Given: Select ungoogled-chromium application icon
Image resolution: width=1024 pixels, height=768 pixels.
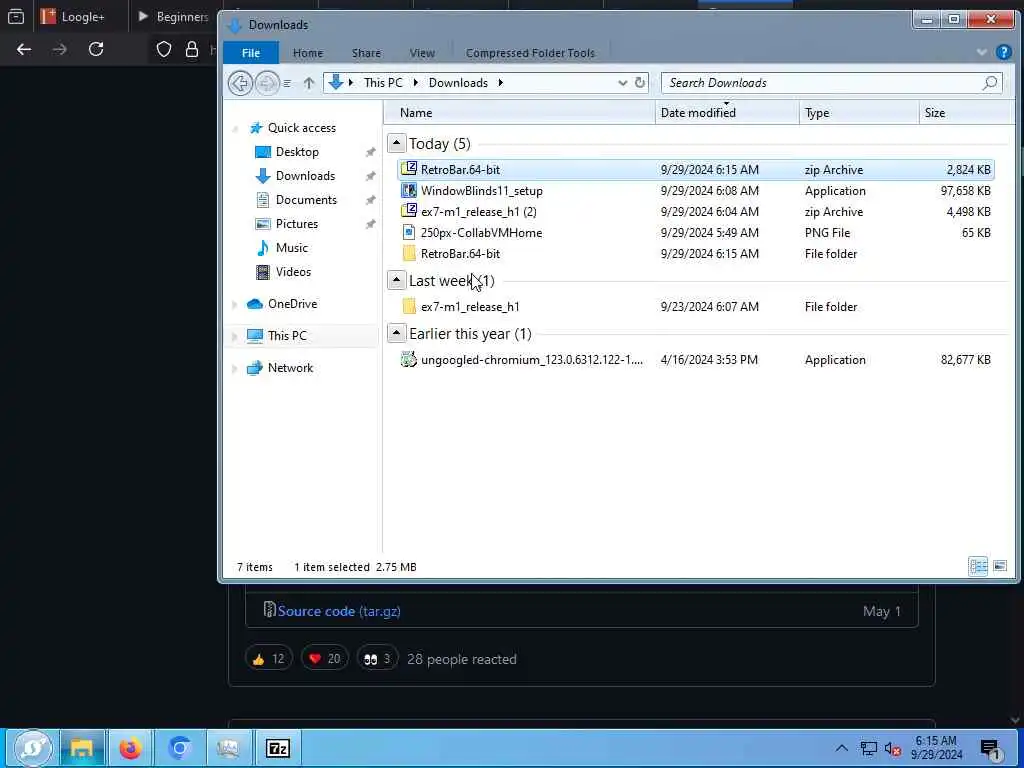Looking at the screenshot, I should (x=409, y=359).
